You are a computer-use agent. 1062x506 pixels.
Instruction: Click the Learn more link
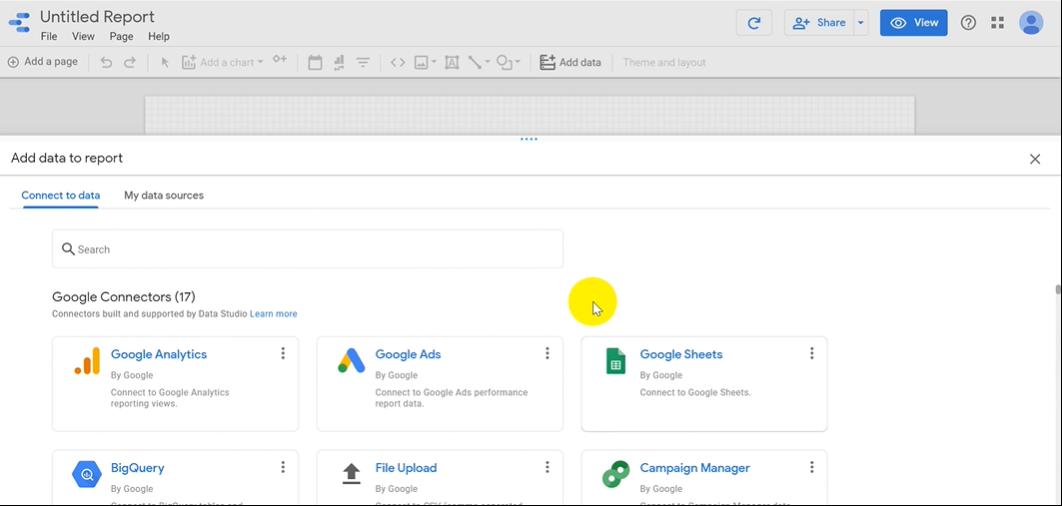click(x=274, y=314)
